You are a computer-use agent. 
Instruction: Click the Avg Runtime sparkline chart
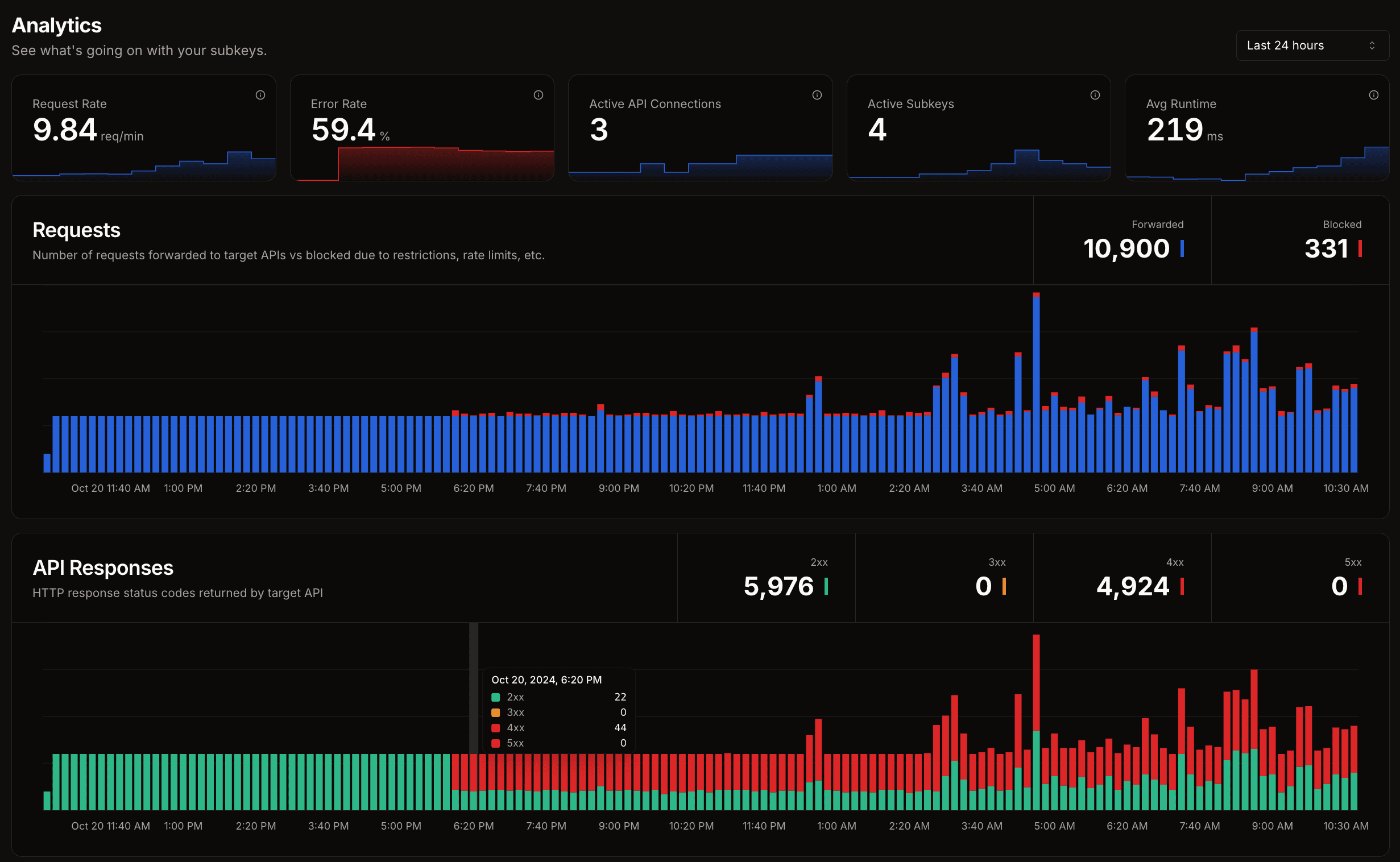click(x=1257, y=164)
